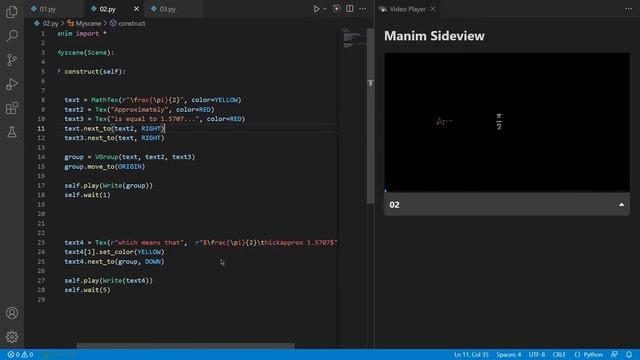Split the editor to the right

tap(350, 9)
